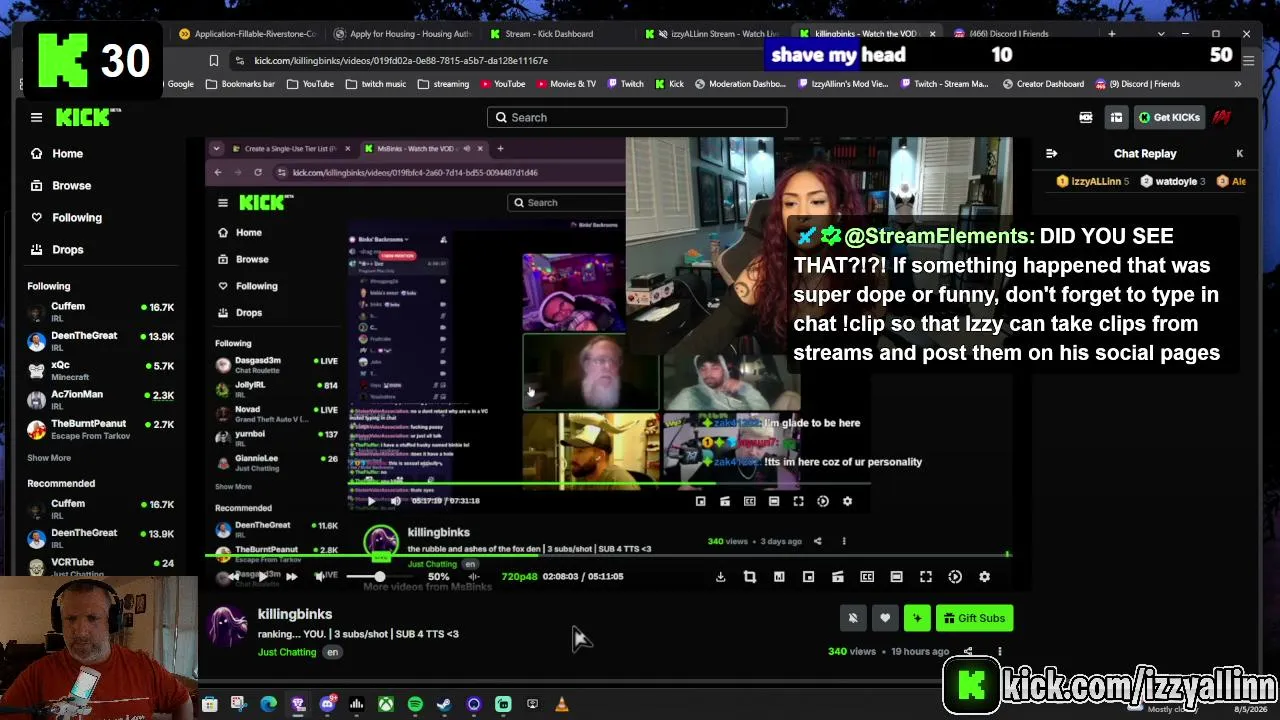Toggle follow heart for killingbinks
Viewport: 1280px width, 720px height.
click(885, 618)
